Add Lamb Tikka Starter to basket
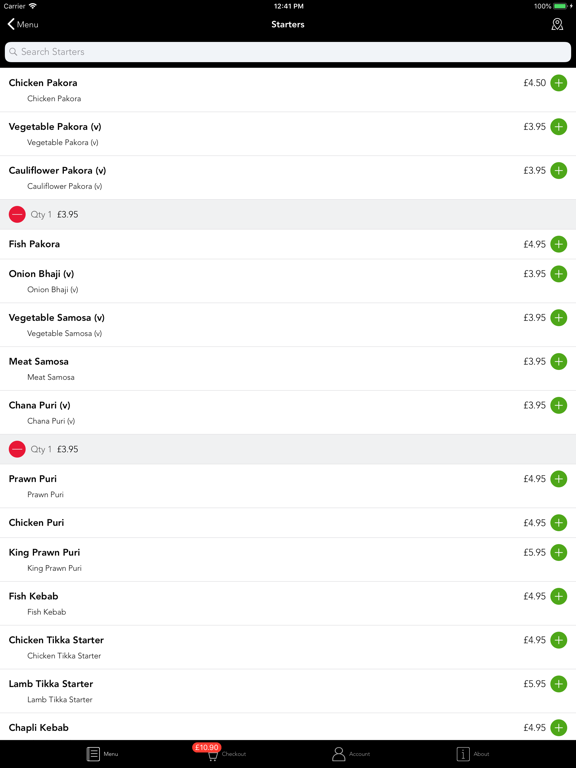The height and width of the screenshot is (768, 576). pyautogui.click(x=558, y=684)
